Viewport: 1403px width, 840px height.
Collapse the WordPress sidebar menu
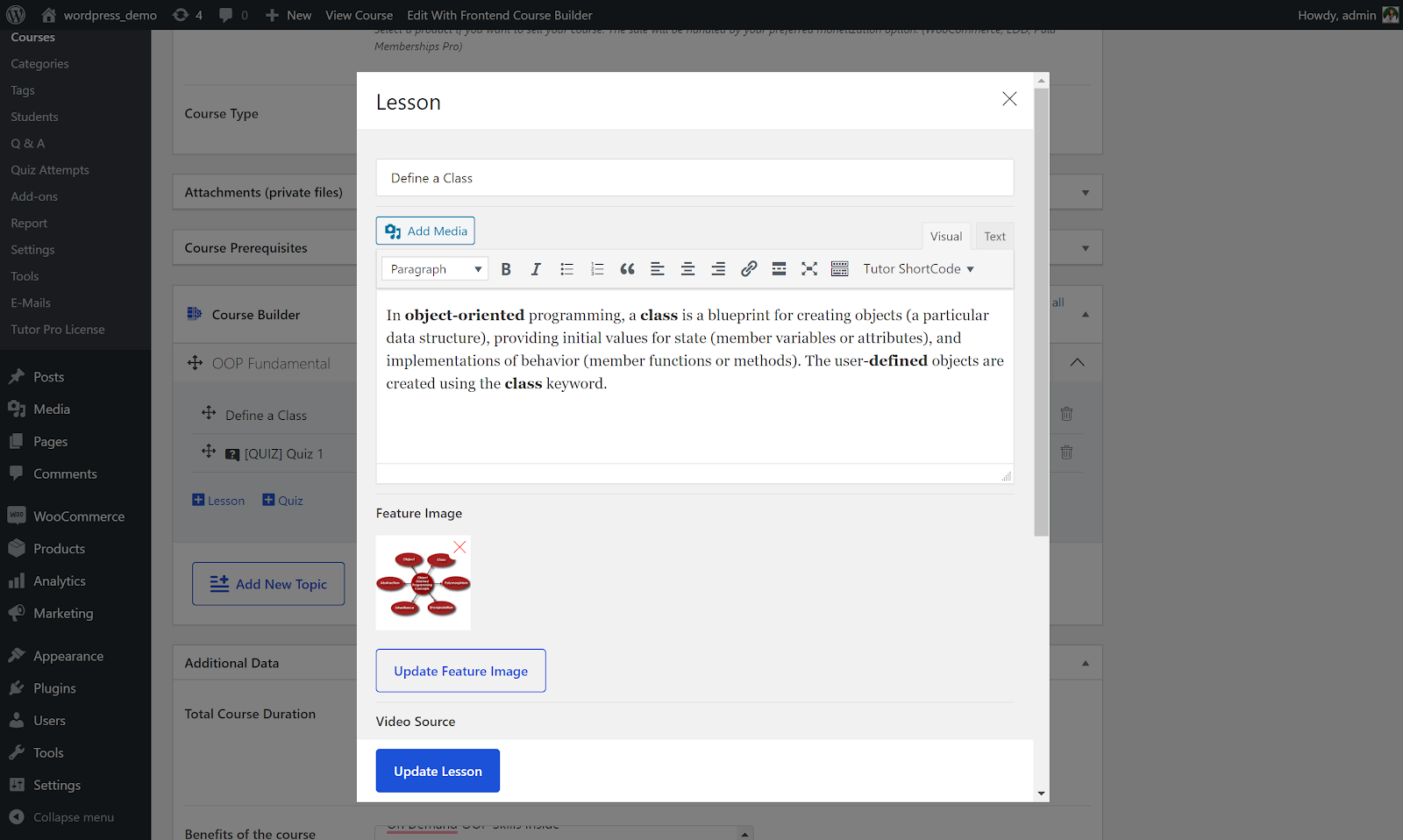[x=61, y=817]
